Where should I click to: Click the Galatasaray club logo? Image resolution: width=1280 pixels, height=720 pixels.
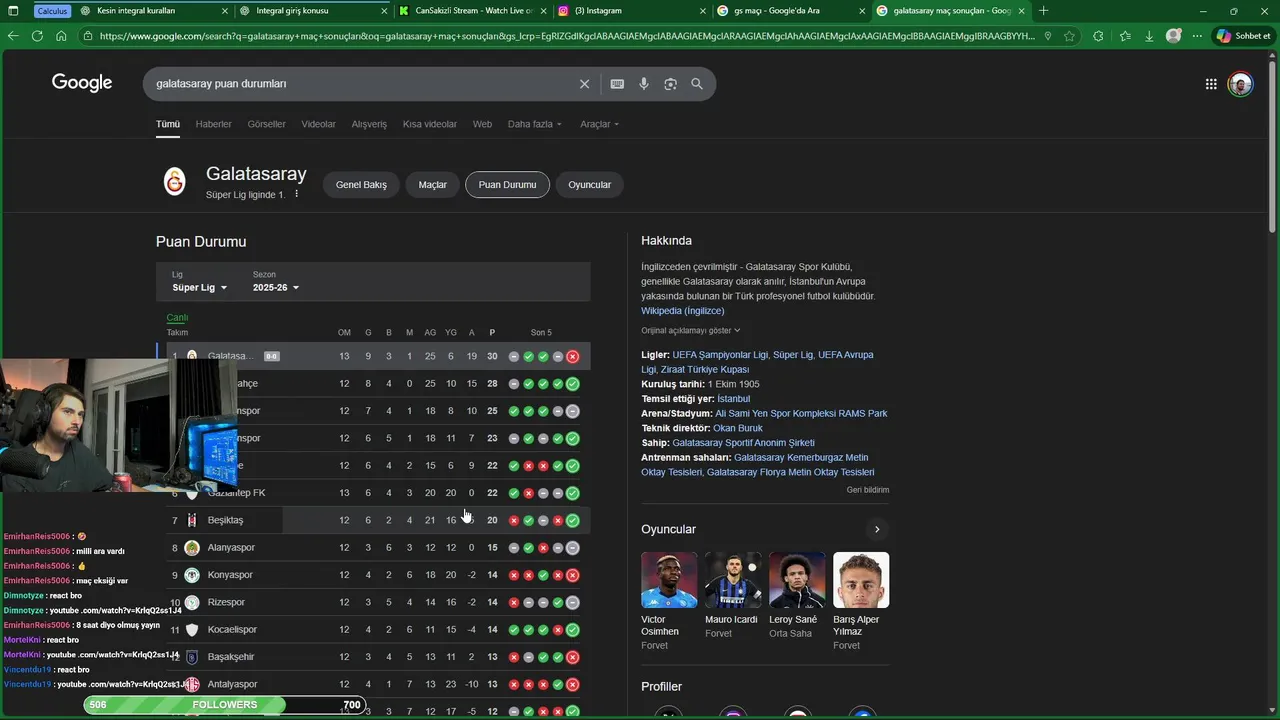click(x=175, y=181)
